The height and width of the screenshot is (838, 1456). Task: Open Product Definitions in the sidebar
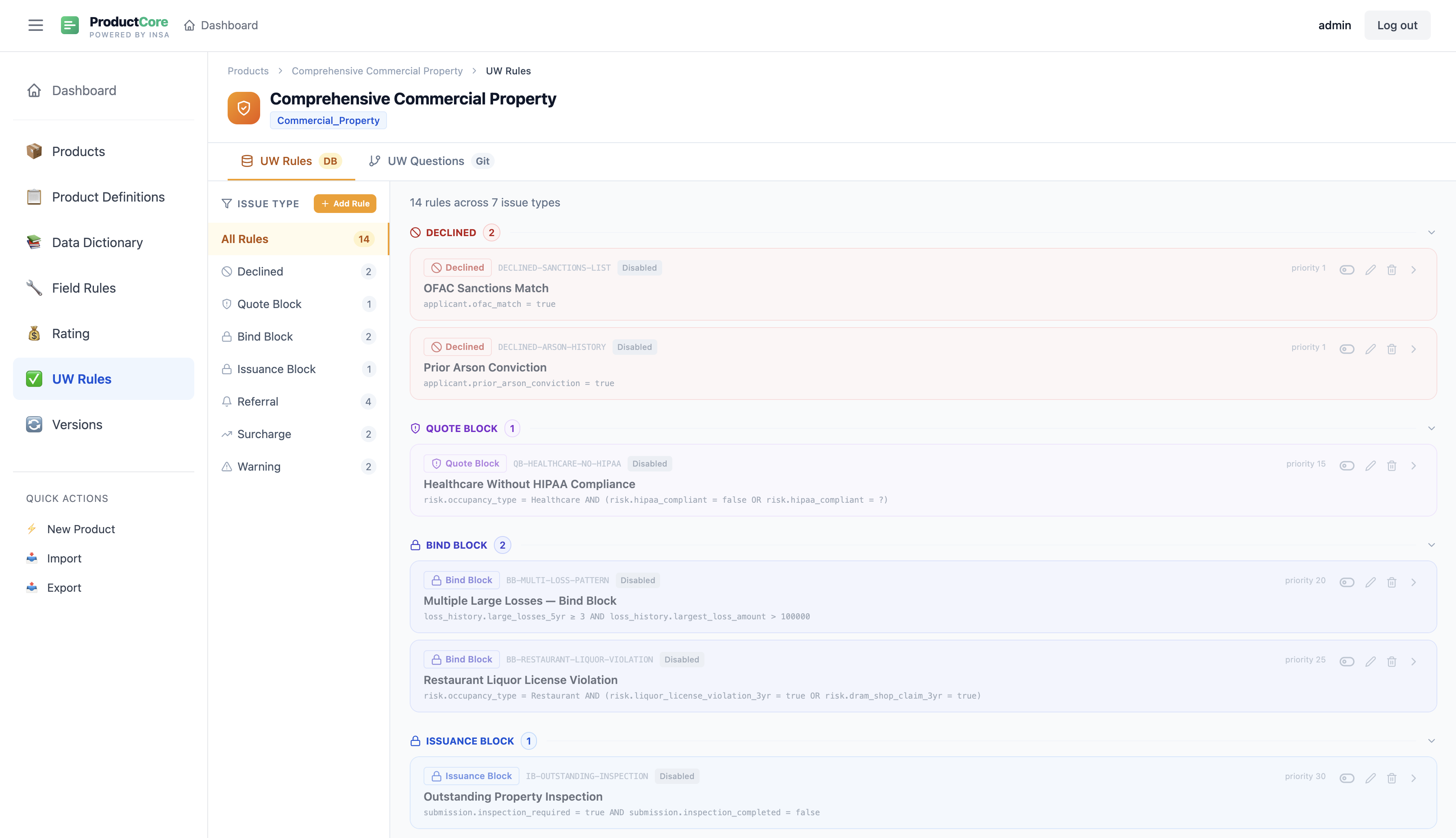[x=104, y=197]
